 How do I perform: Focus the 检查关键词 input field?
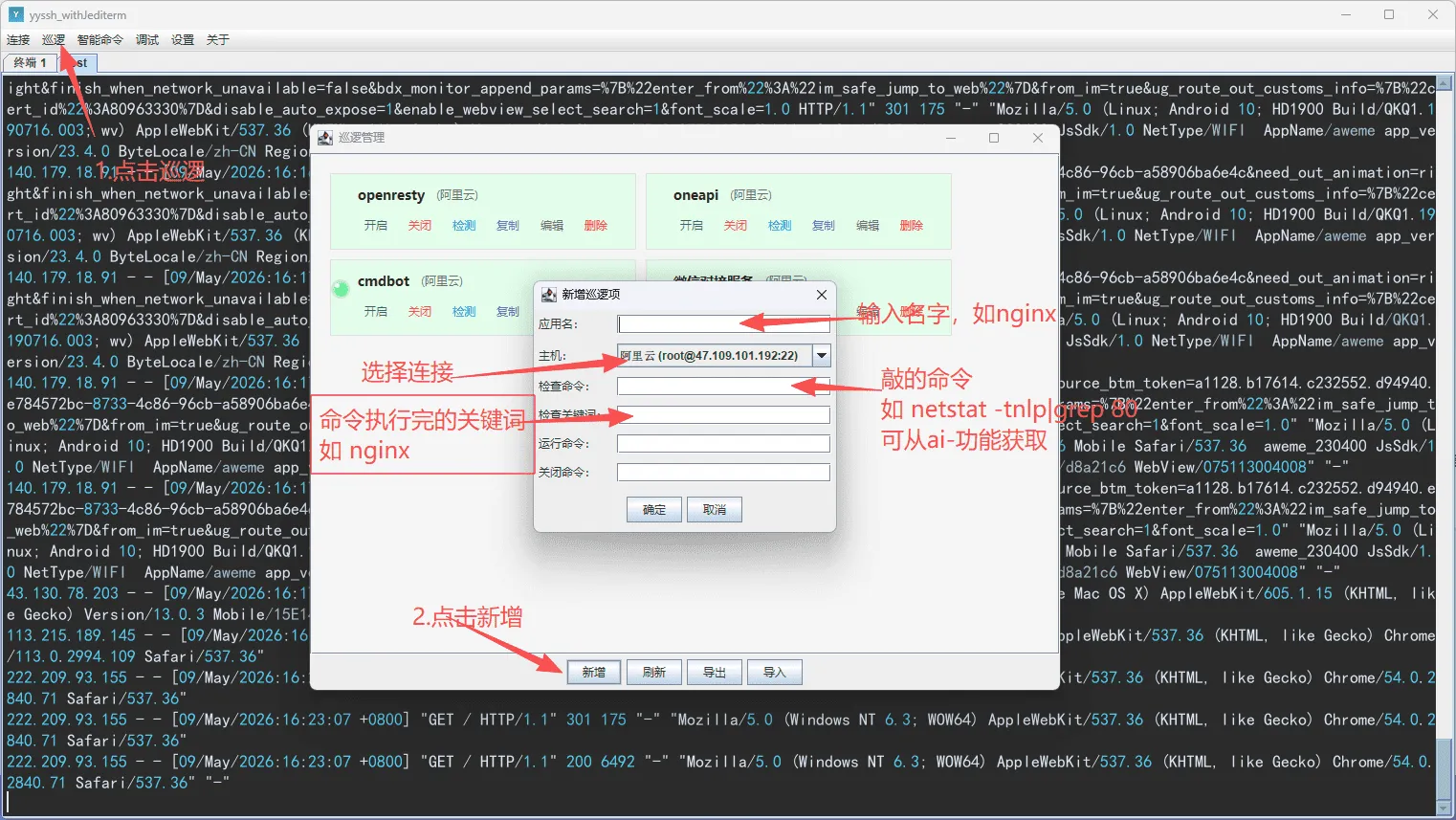coord(723,415)
